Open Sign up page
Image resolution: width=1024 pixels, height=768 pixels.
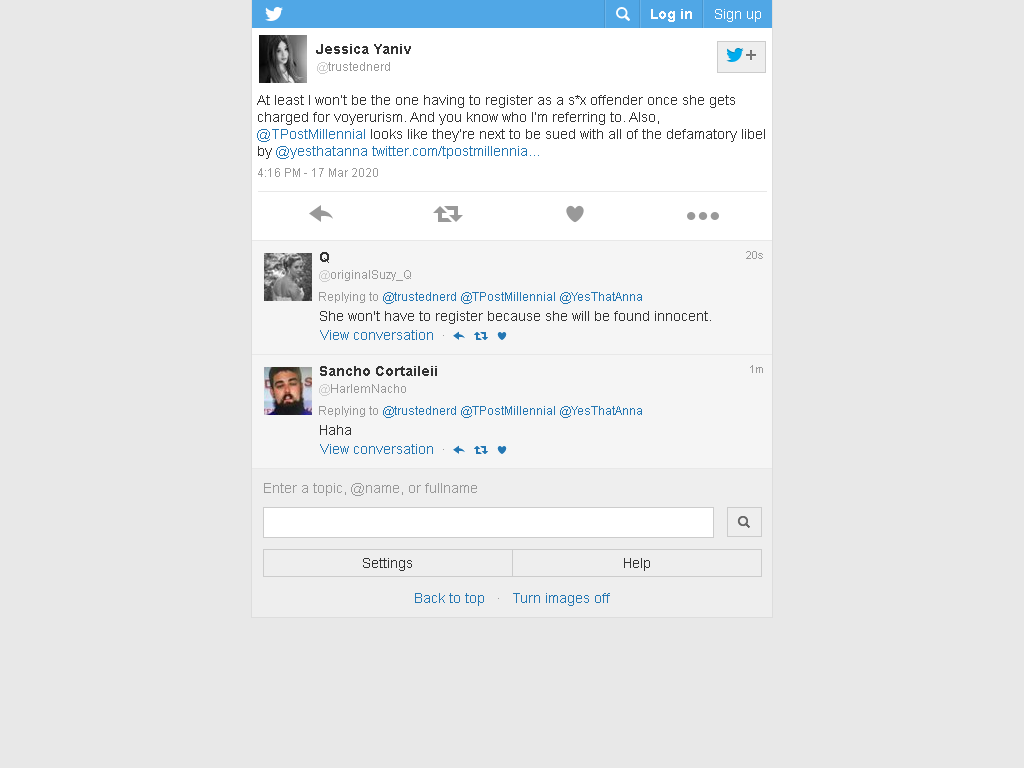click(x=737, y=14)
